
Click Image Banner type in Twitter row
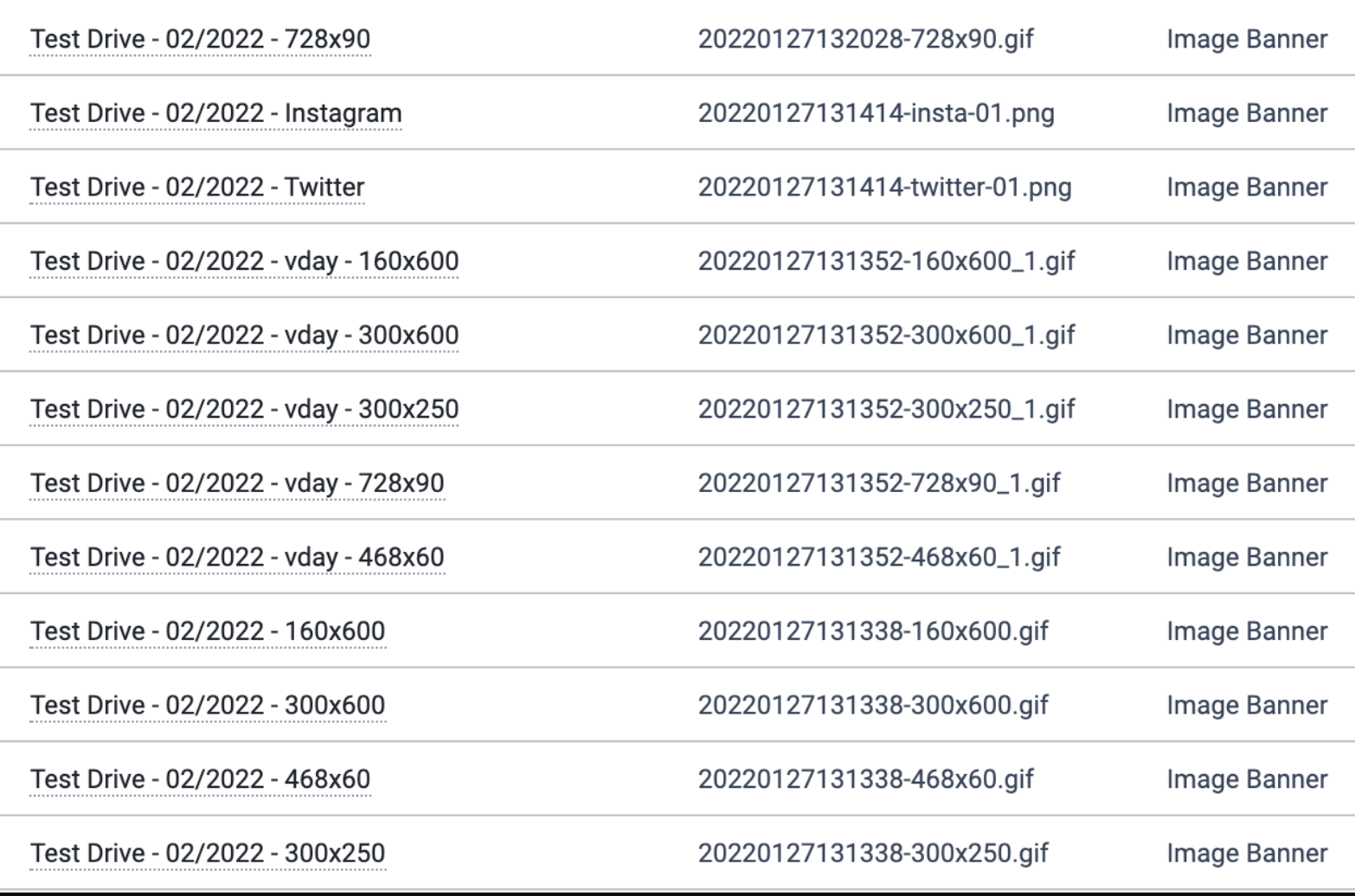(x=1247, y=187)
